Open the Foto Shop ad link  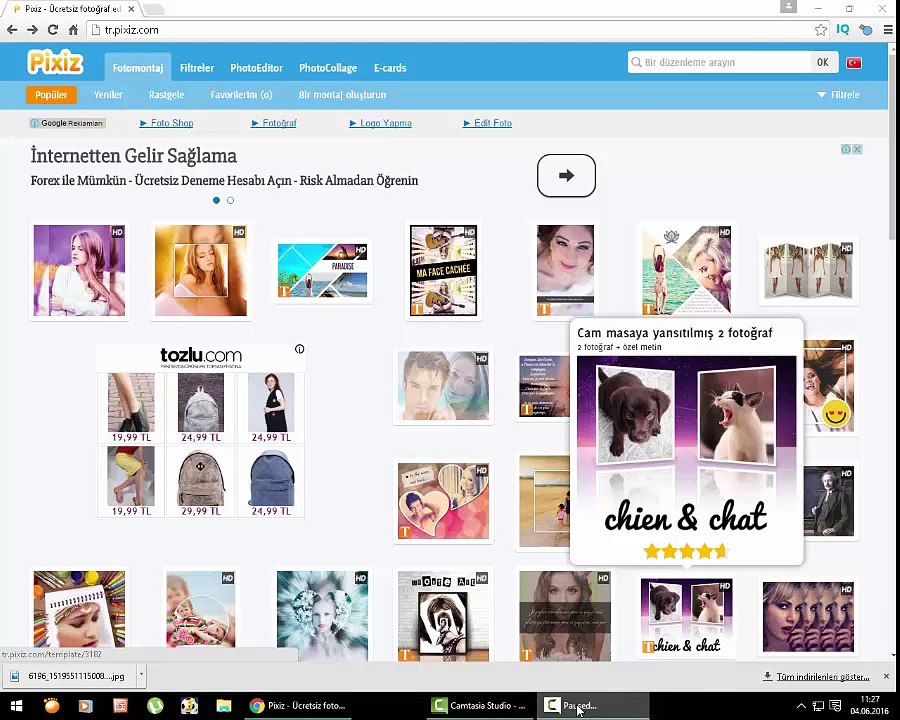(166, 123)
